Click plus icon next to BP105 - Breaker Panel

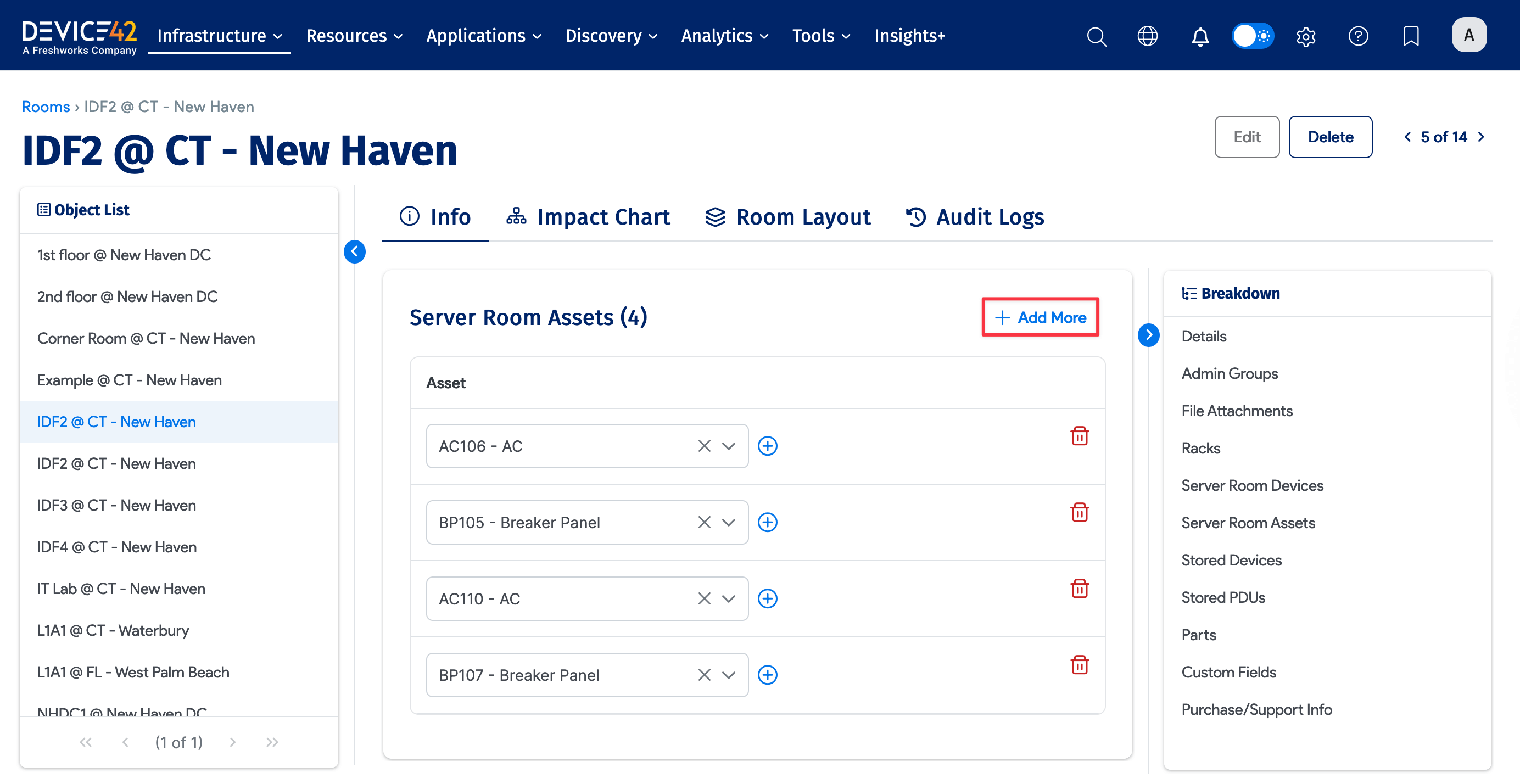[x=767, y=522]
